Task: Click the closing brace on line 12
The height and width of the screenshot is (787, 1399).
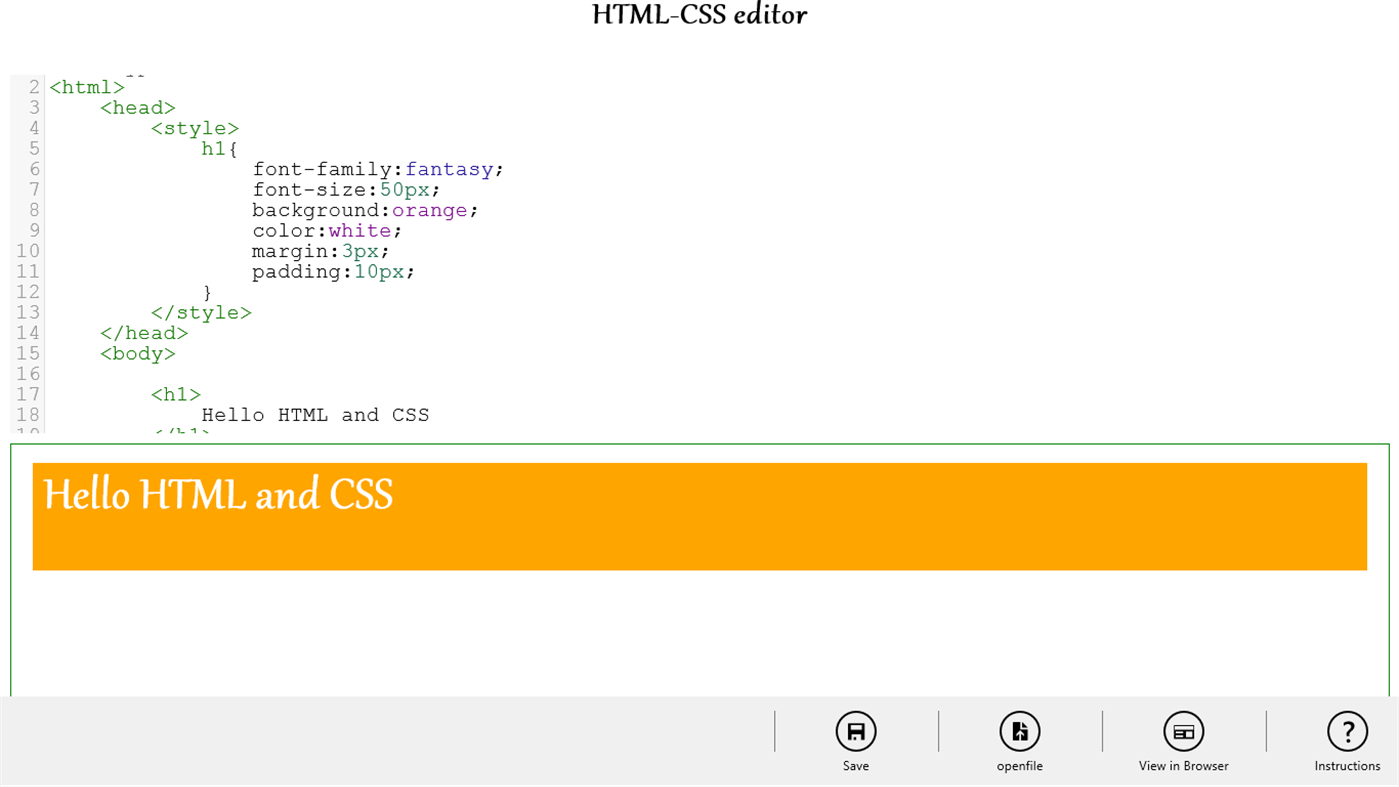Action: click(208, 293)
